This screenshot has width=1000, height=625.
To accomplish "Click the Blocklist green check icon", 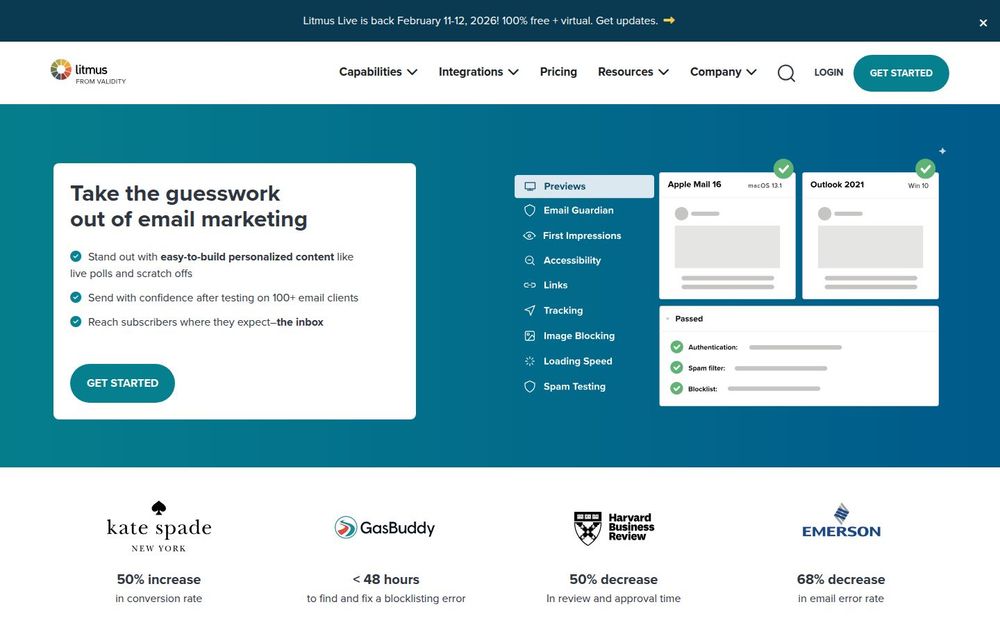I will [677, 388].
